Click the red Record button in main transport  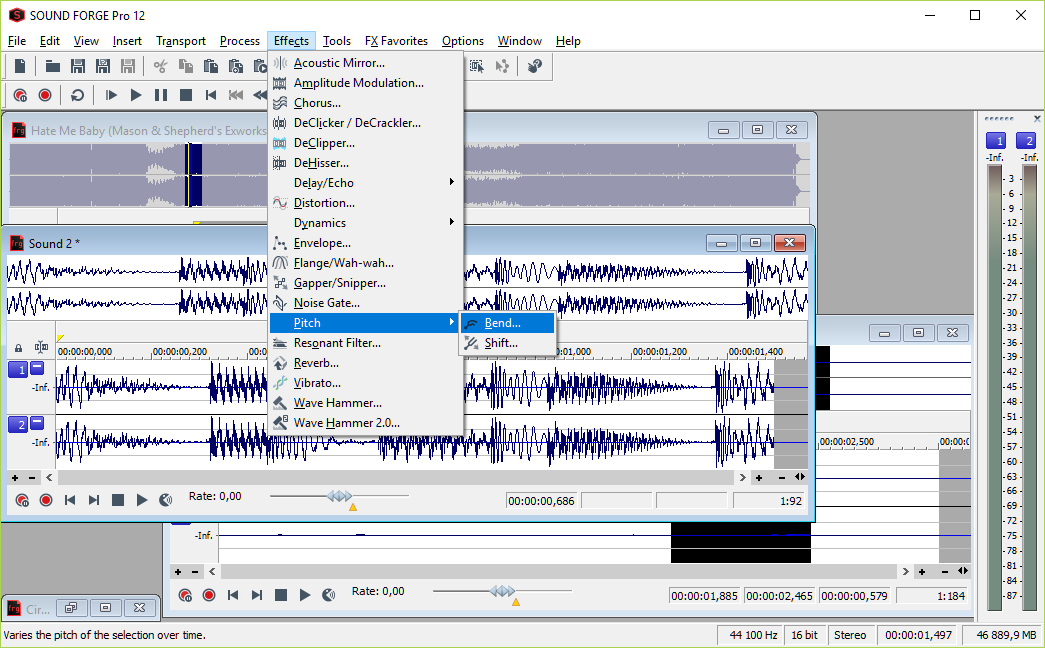coord(45,95)
